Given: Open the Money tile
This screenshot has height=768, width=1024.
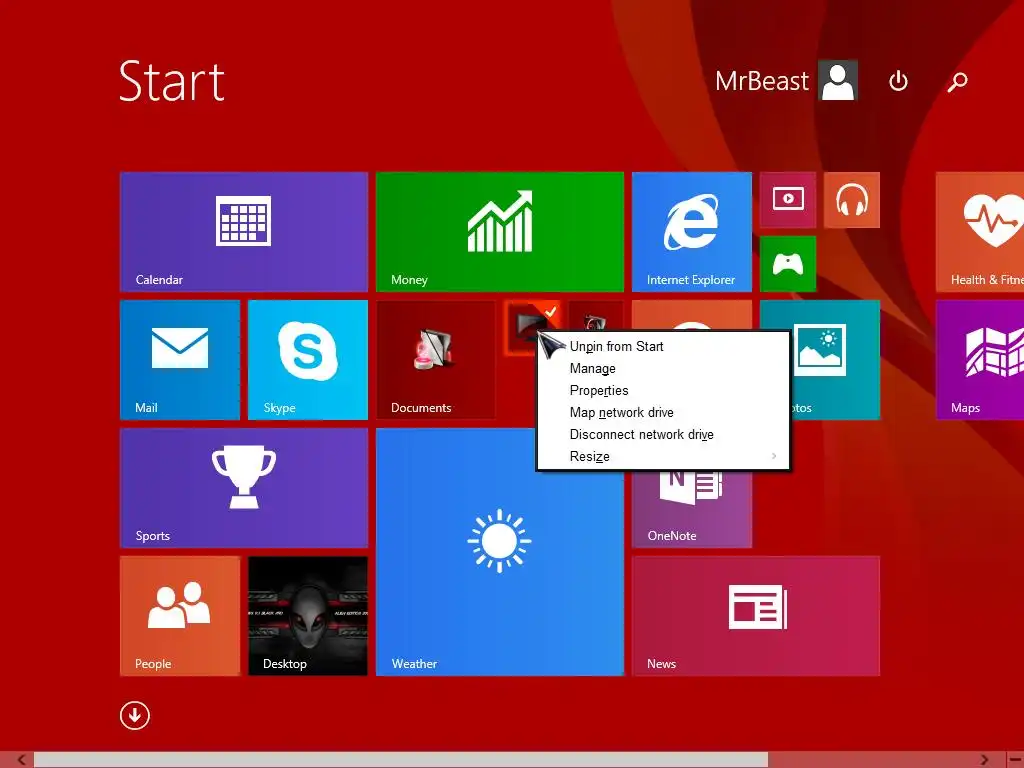Looking at the screenshot, I should tap(500, 232).
